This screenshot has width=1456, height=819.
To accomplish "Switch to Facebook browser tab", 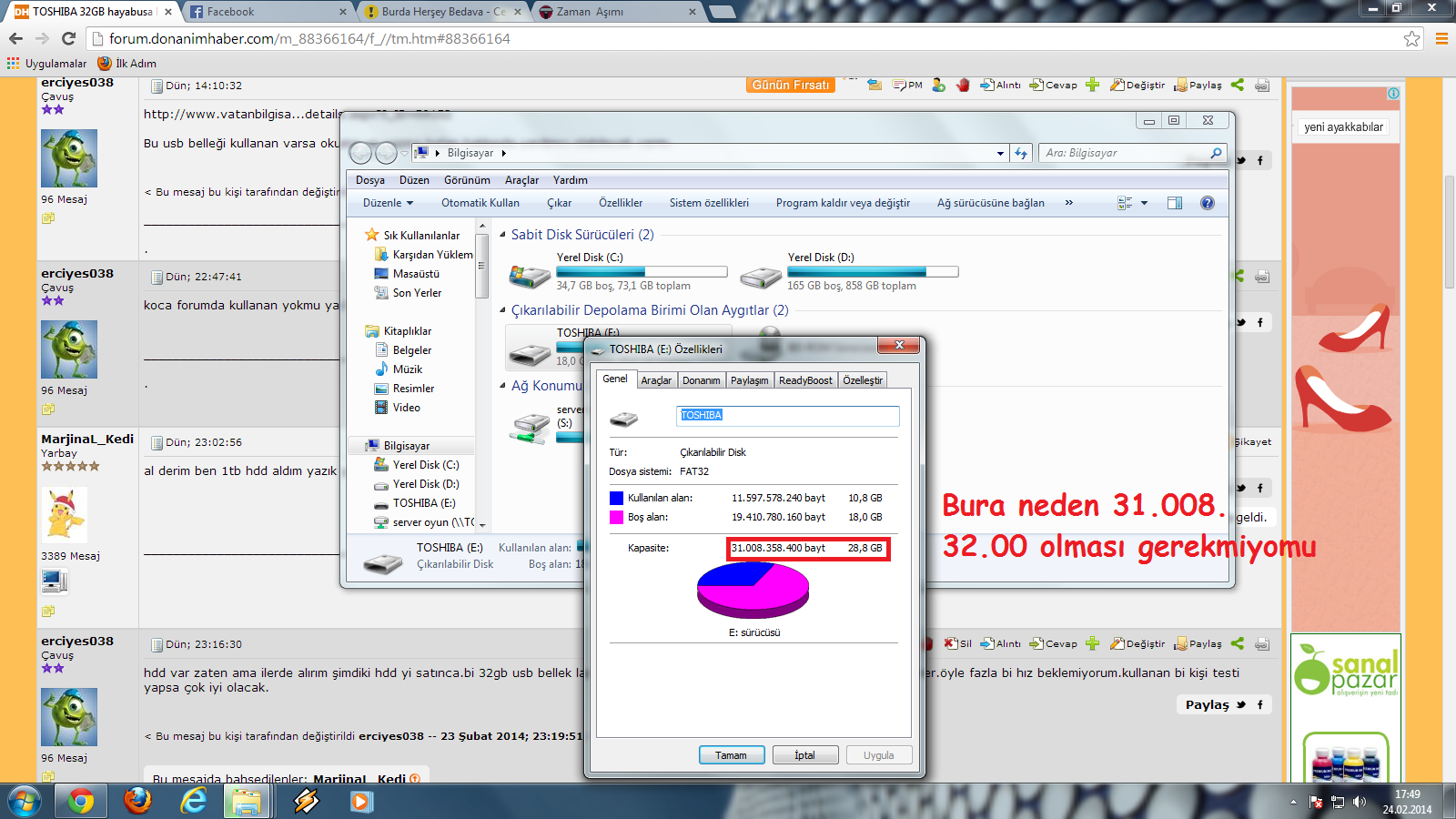I will pyautogui.click(x=268, y=12).
